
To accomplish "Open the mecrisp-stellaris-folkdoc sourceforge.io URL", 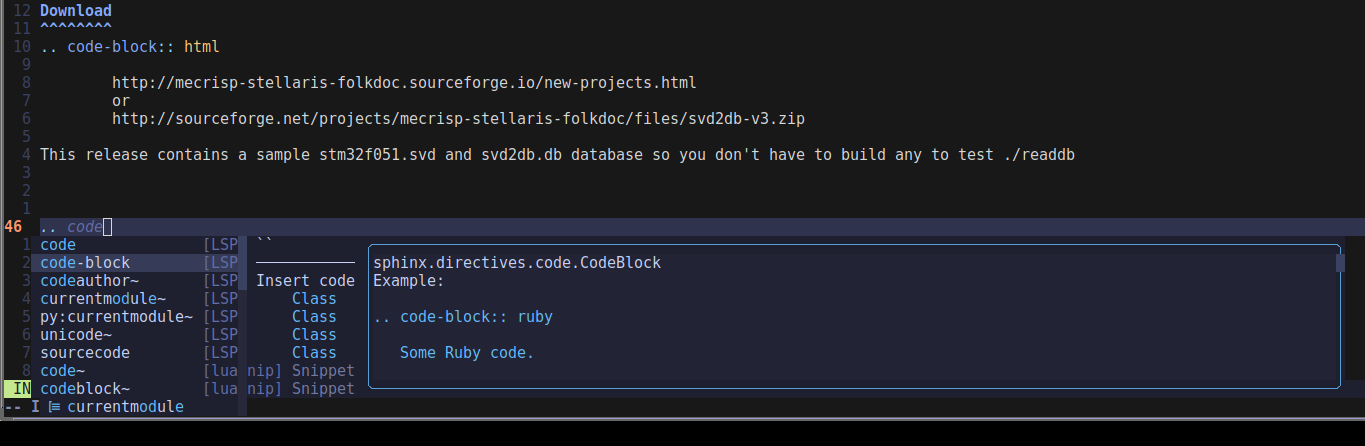I will (404, 83).
